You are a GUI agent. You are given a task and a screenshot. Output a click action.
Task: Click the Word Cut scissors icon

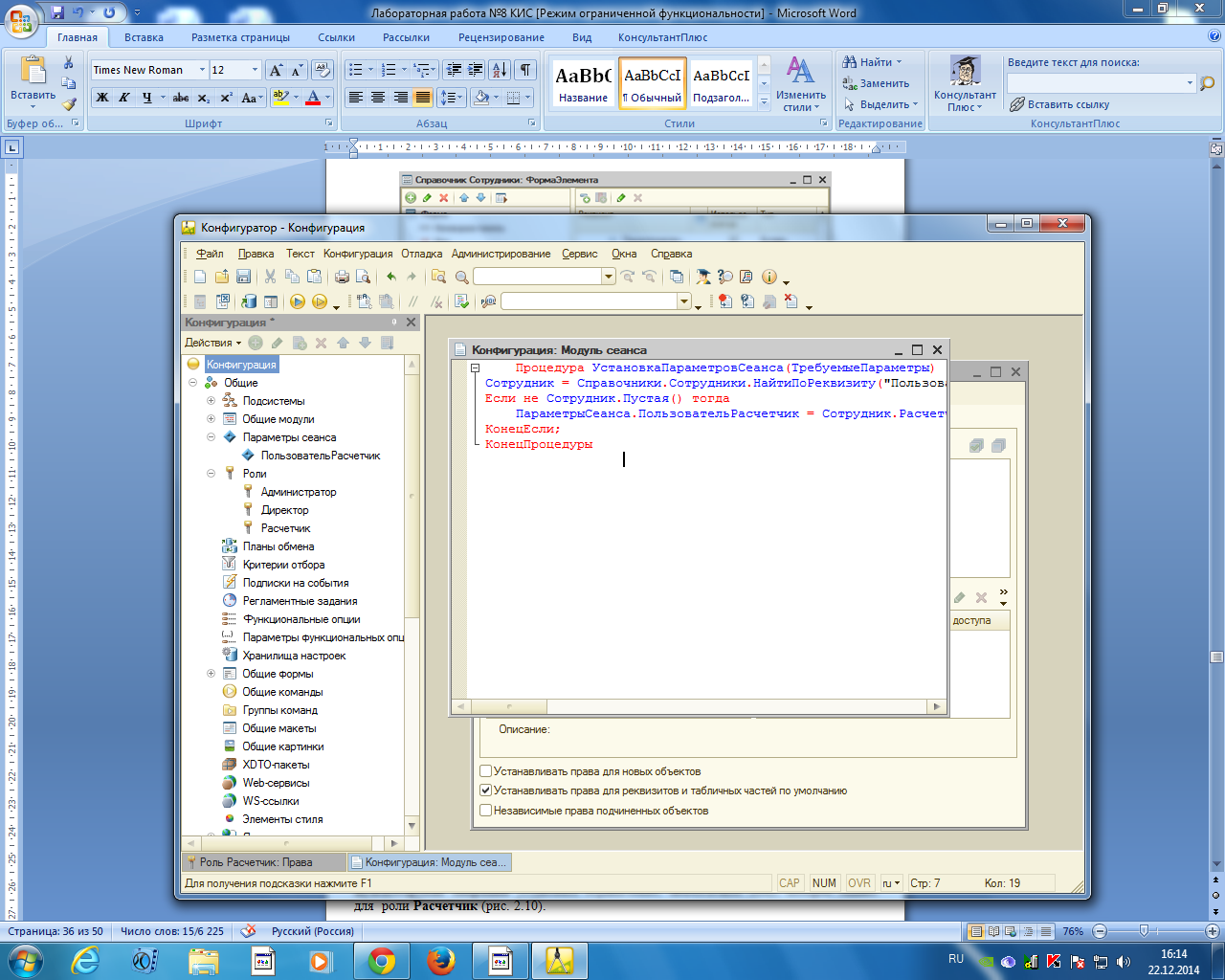pyautogui.click(x=69, y=63)
